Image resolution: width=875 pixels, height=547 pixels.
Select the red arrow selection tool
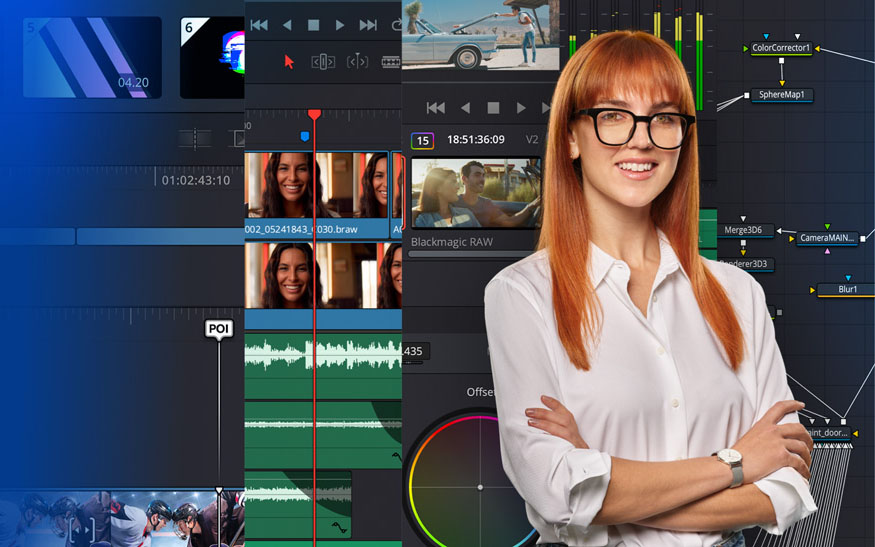289,61
